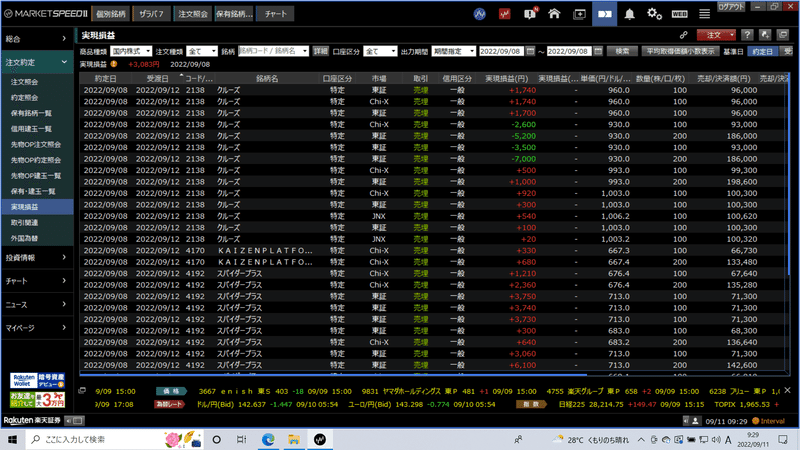Switch to the ザラバ7 tab
Viewport: 800px width, 450px height.
point(152,14)
